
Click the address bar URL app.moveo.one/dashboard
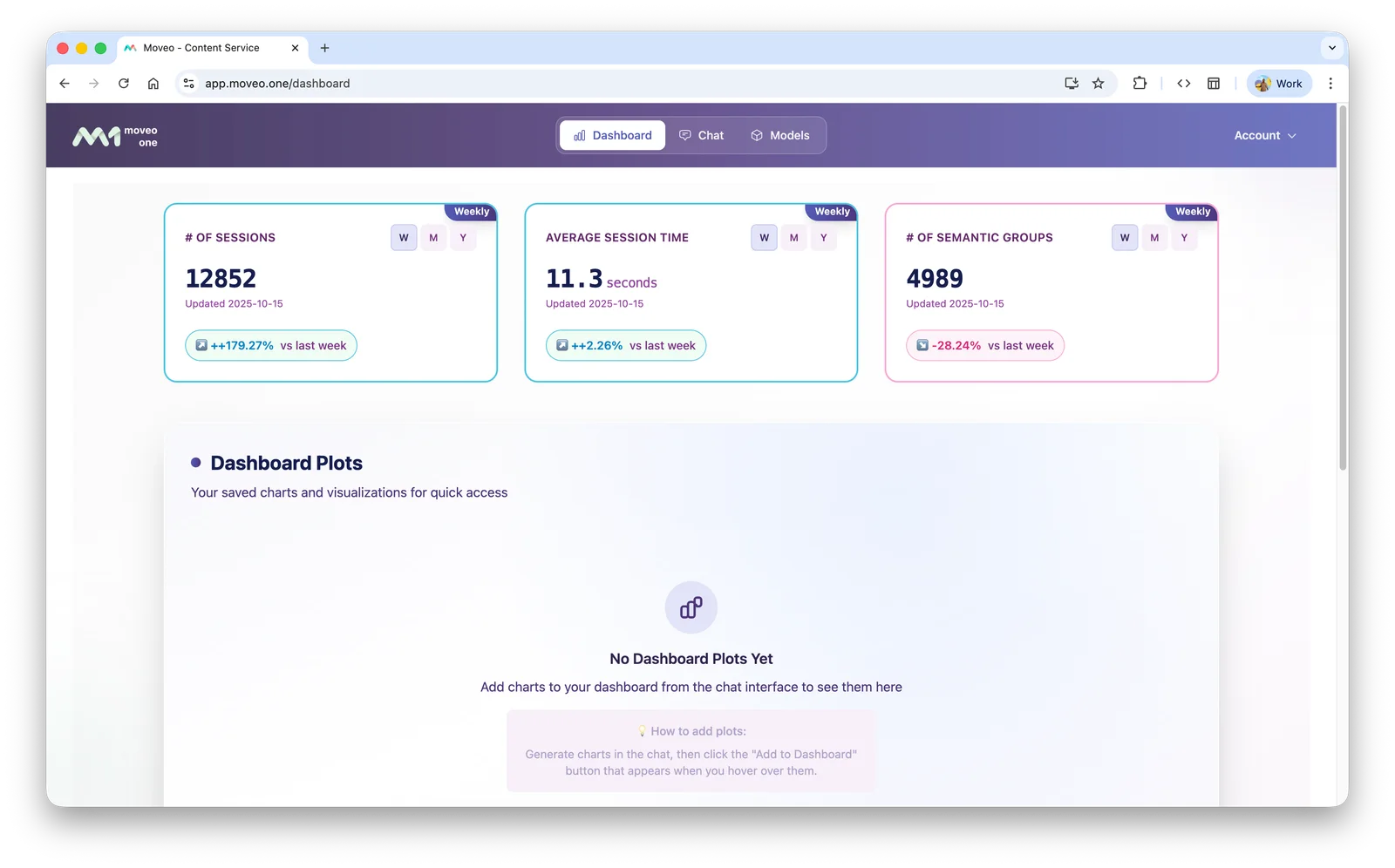tap(277, 84)
